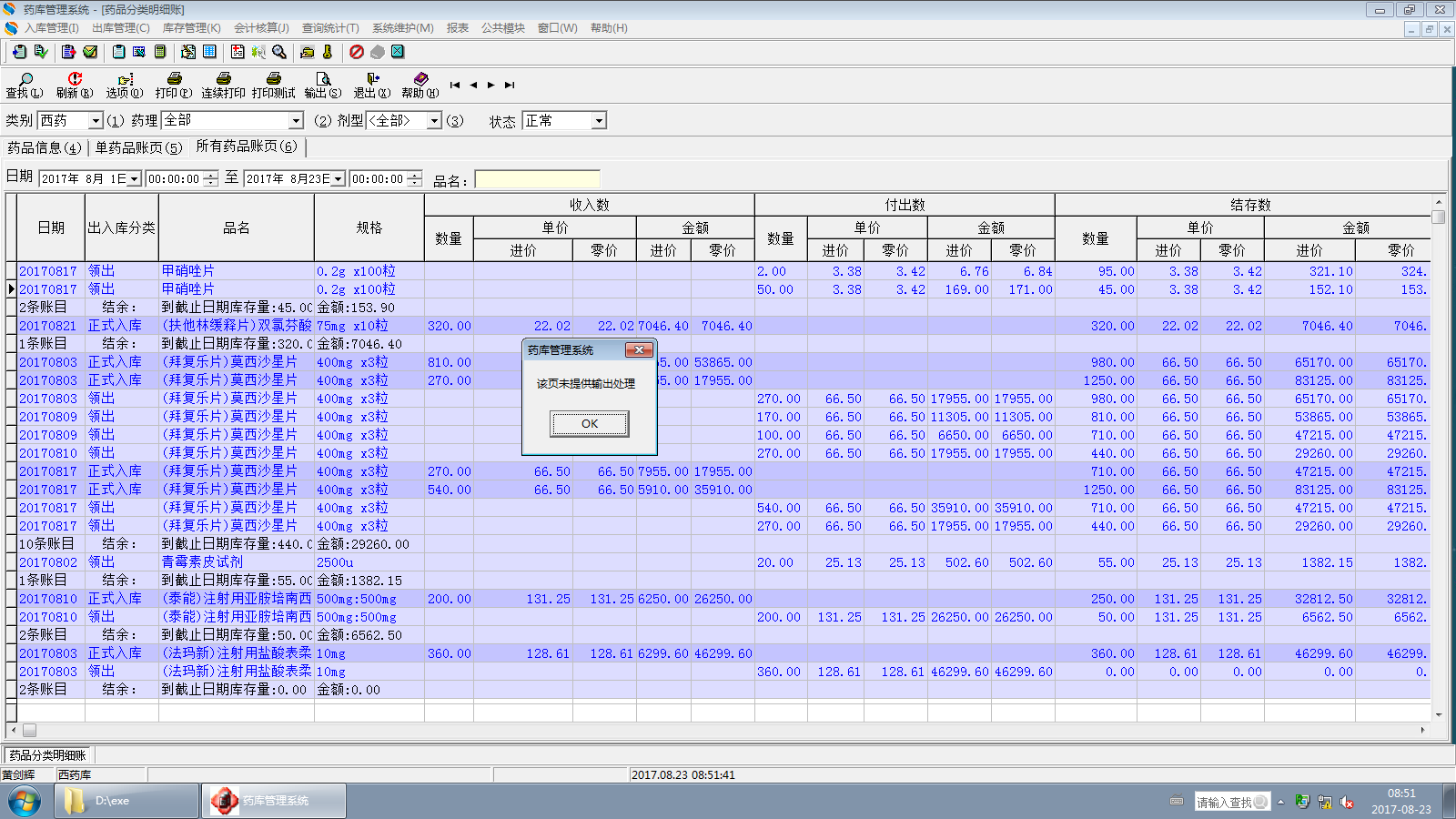This screenshot has width=1456, height=819.
Task: Switch to the 药品信息 tab
Action: (x=45, y=147)
